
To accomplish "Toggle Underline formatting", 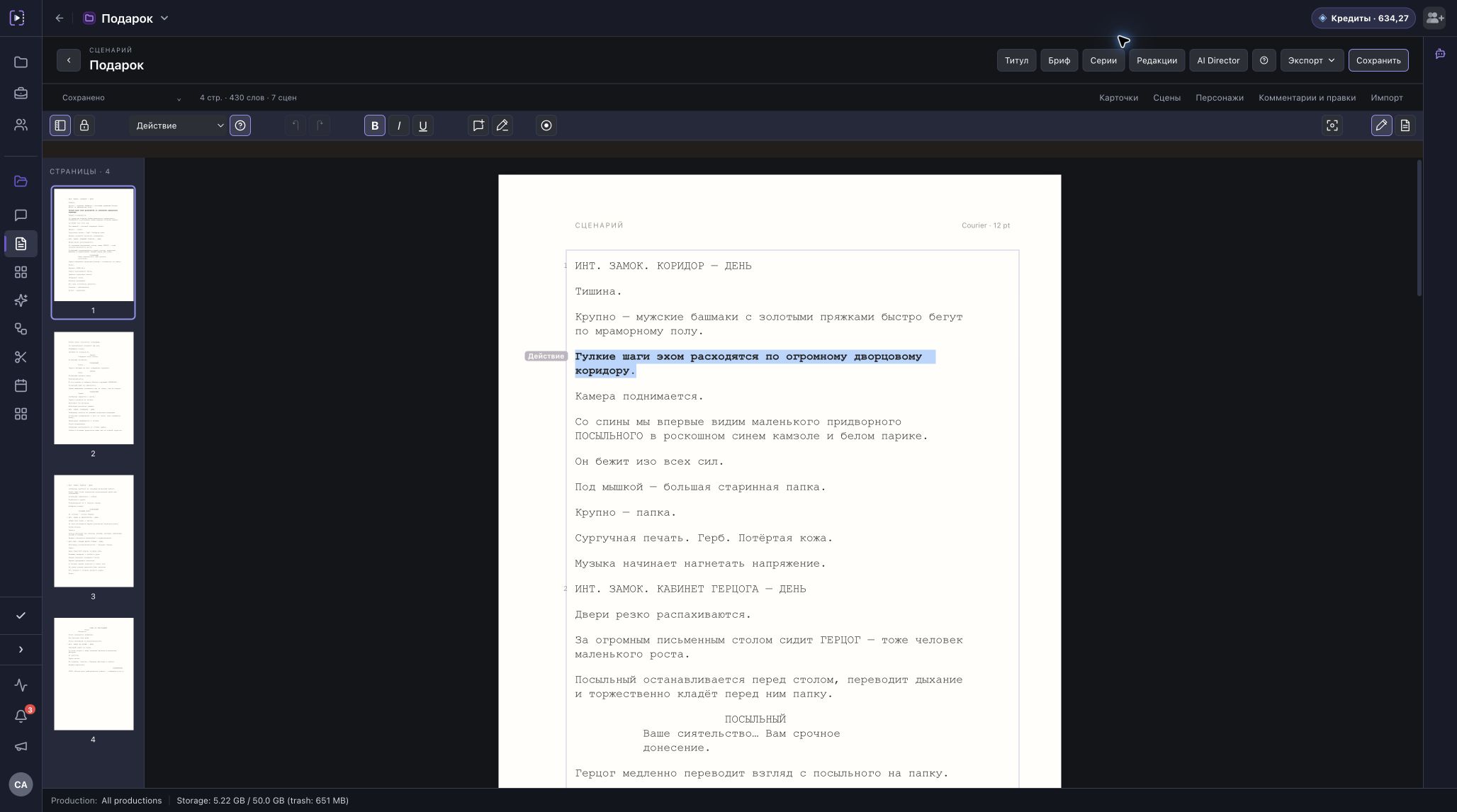I will pyautogui.click(x=423, y=125).
